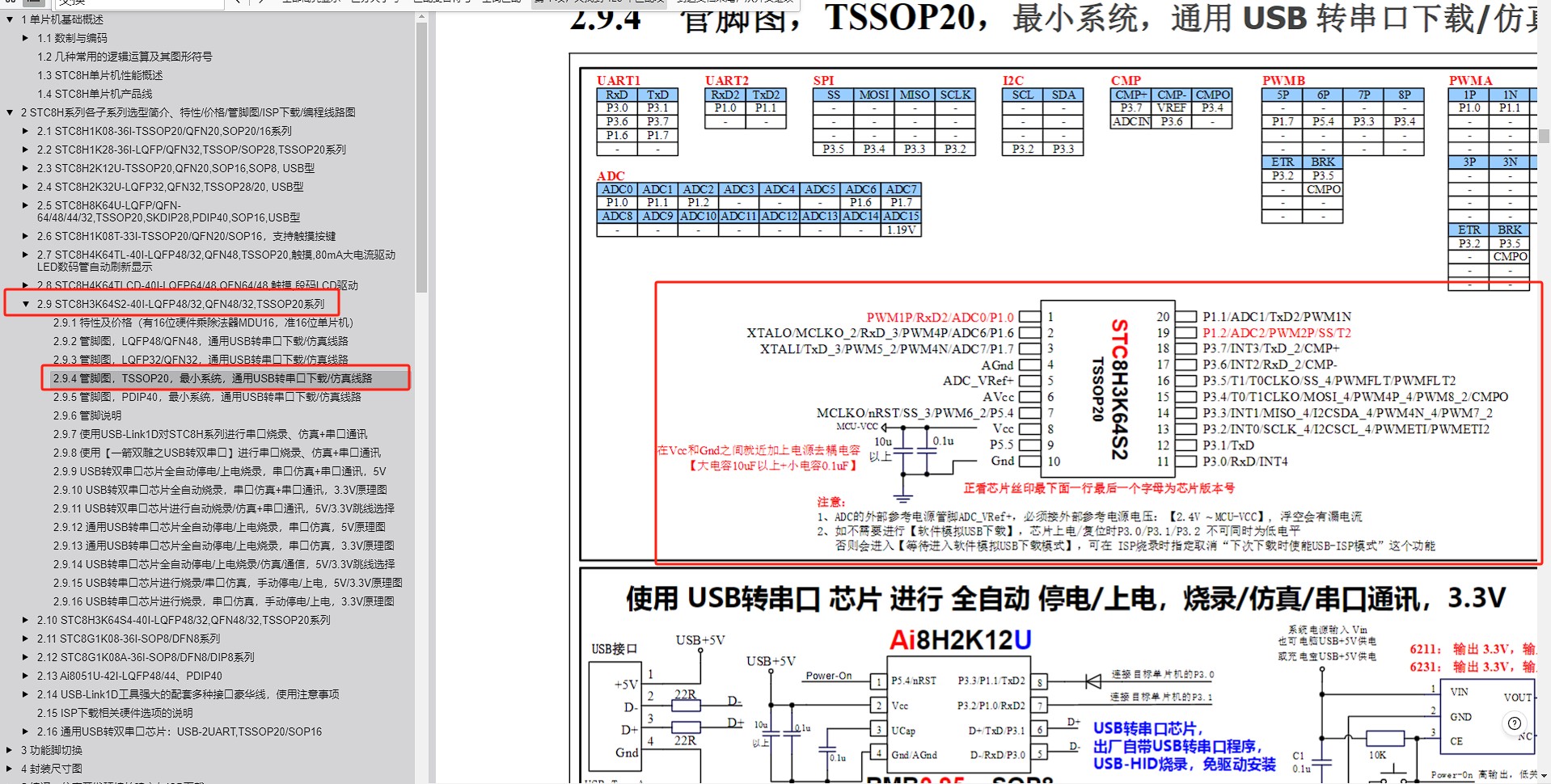Expand the '2.2 STC8H1K28-36I' bookmark arrow
Screen dimensions: 1551x784
pyautogui.click(x=26, y=150)
